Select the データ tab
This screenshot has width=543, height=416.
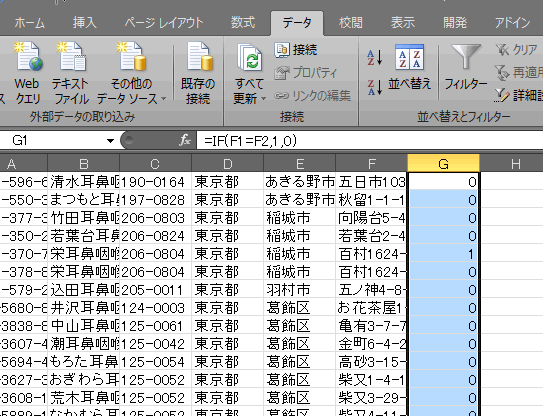[x=297, y=23]
